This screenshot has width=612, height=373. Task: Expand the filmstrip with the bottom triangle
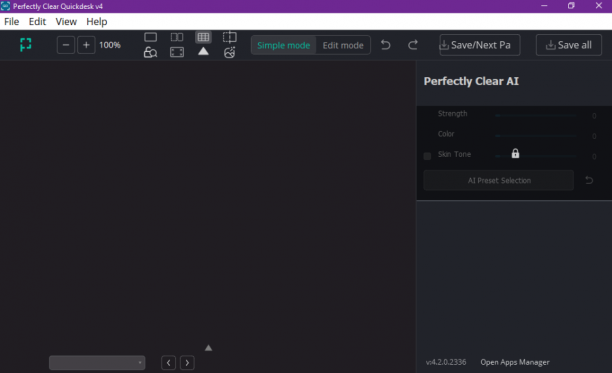(208, 348)
